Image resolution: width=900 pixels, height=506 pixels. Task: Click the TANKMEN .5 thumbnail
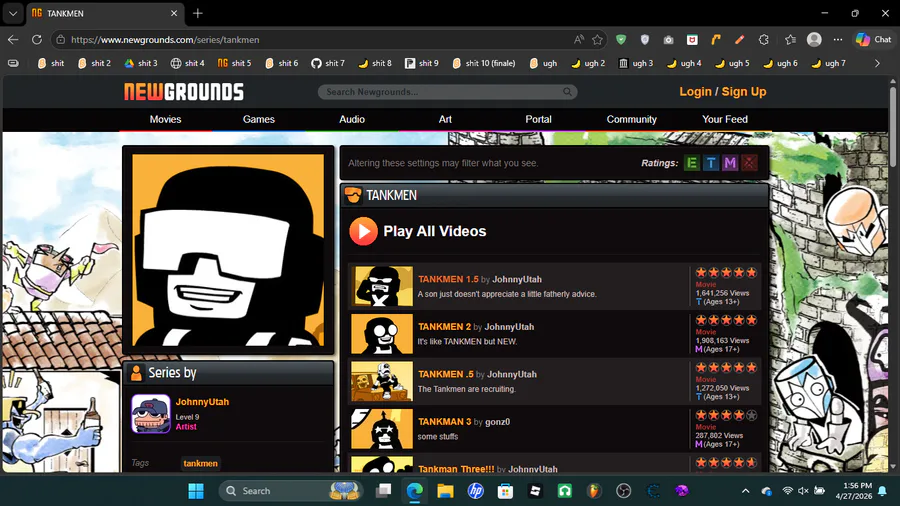click(382, 382)
